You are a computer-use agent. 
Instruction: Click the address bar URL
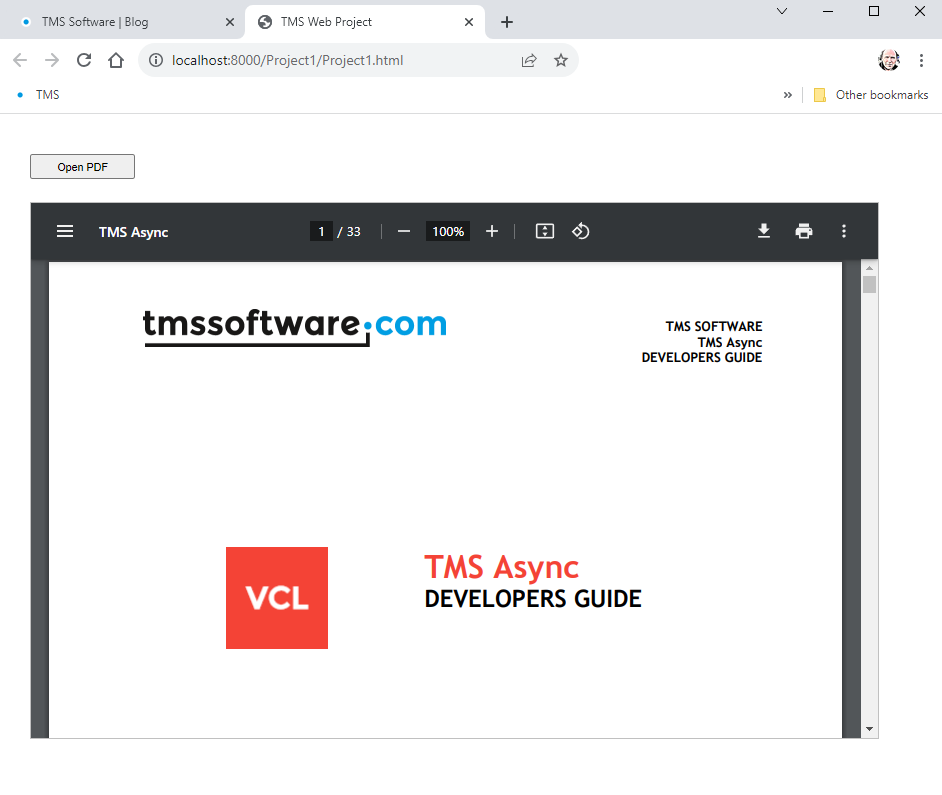(x=287, y=60)
